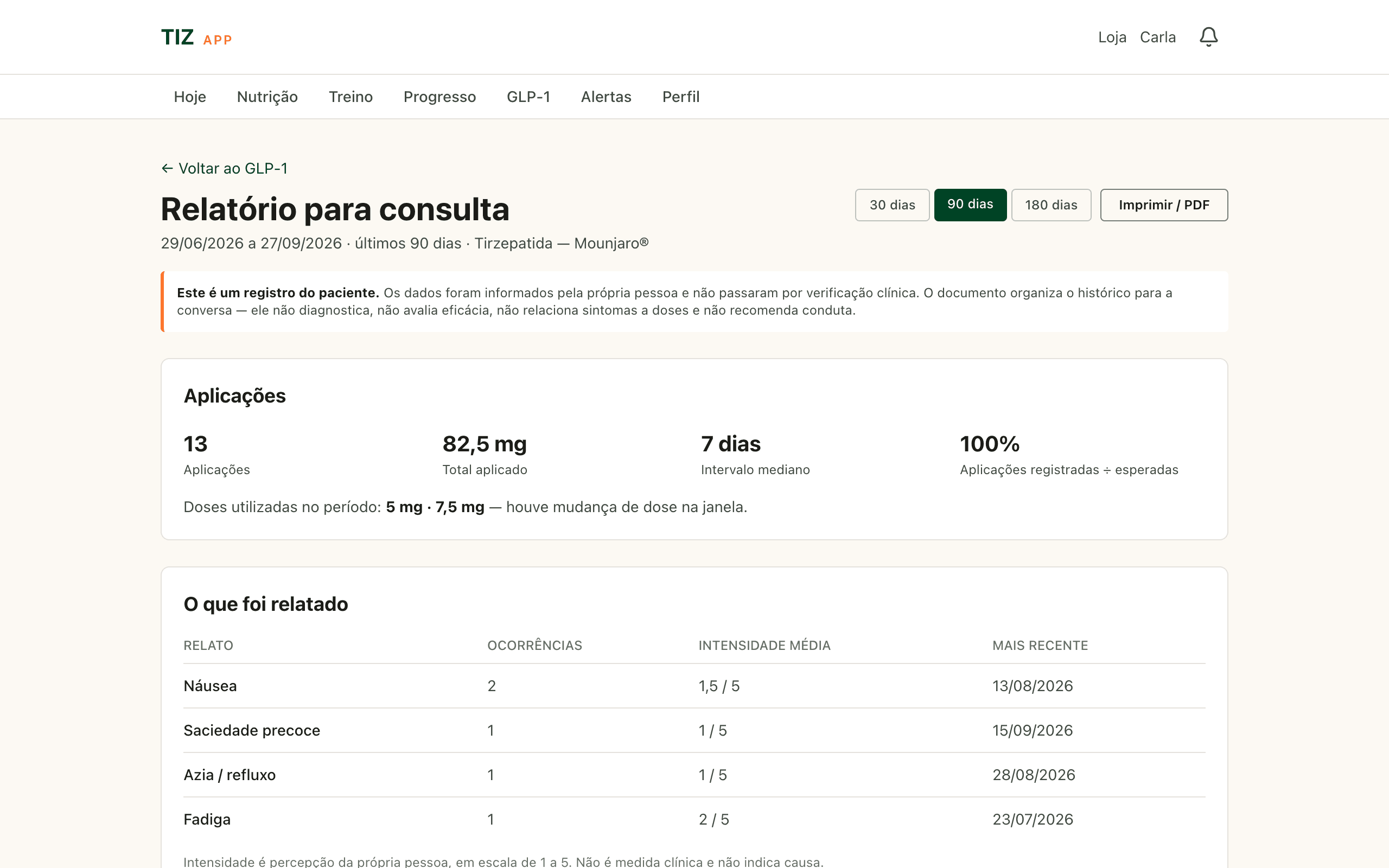Click the INTENSIDADE MÉDIA column header
Viewport: 1389px width, 868px height.
pos(764,645)
